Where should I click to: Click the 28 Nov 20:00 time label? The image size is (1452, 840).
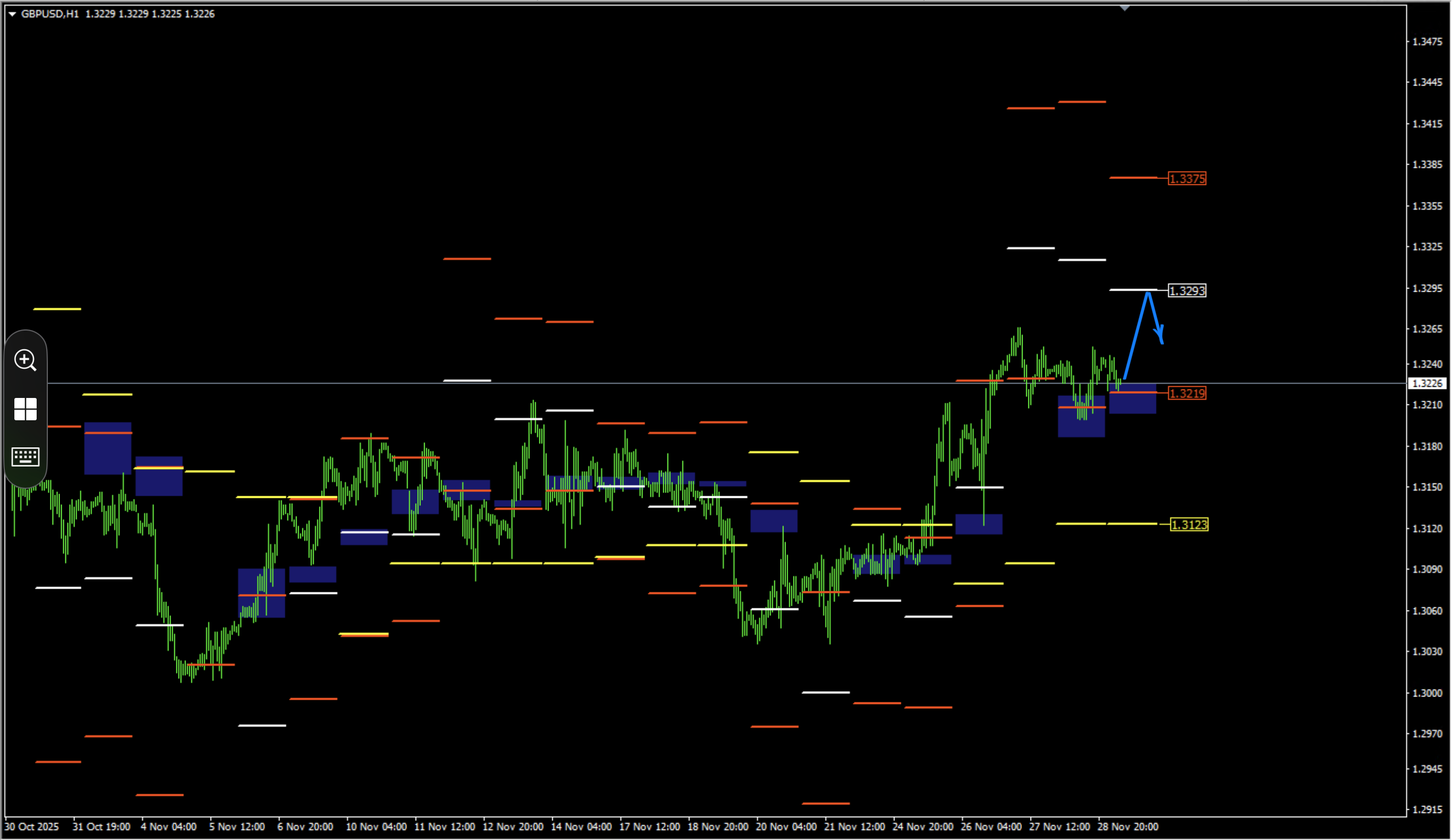pos(1128,827)
